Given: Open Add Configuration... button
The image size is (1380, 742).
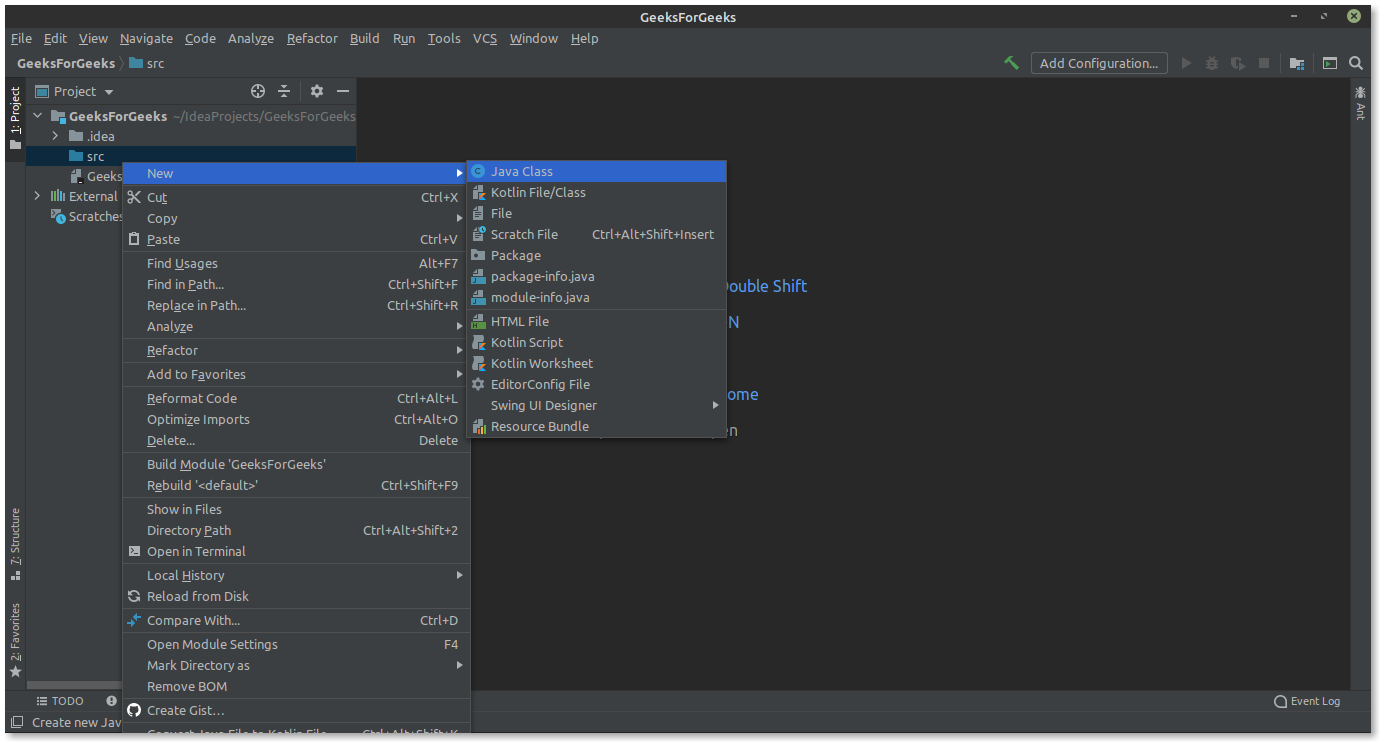Looking at the screenshot, I should (x=1099, y=63).
